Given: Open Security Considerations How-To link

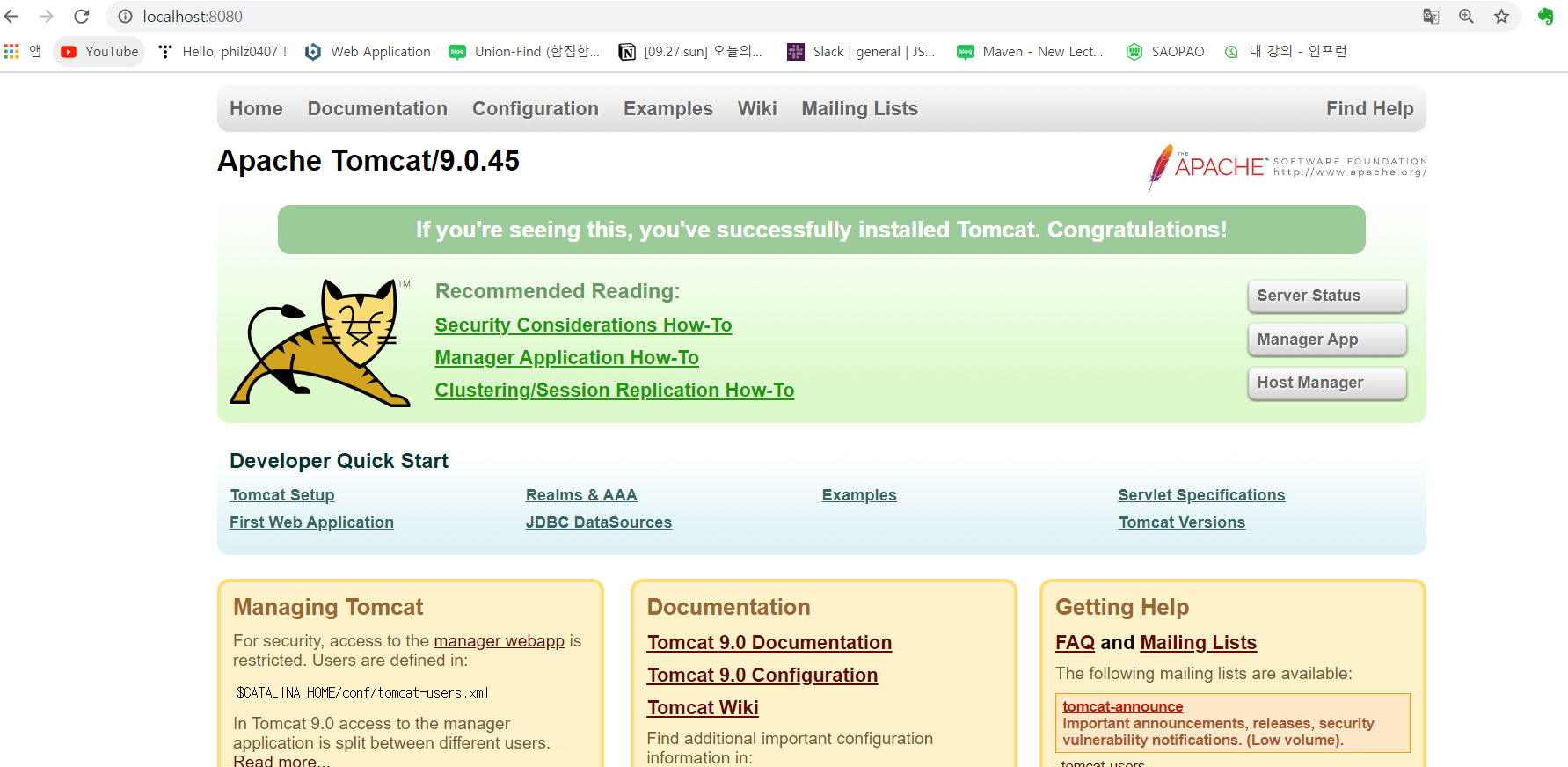Looking at the screenshot, I should [583, 325].
